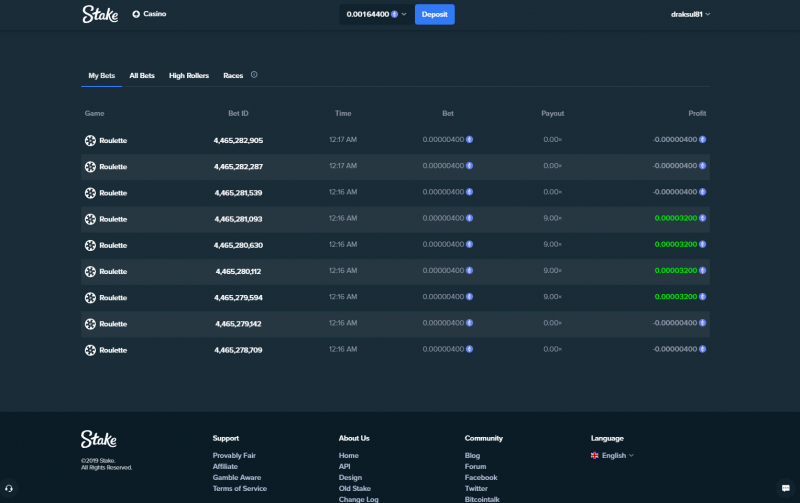Switch to the All Bets tab
Screen dimensions: 800x503
point(142,76)
